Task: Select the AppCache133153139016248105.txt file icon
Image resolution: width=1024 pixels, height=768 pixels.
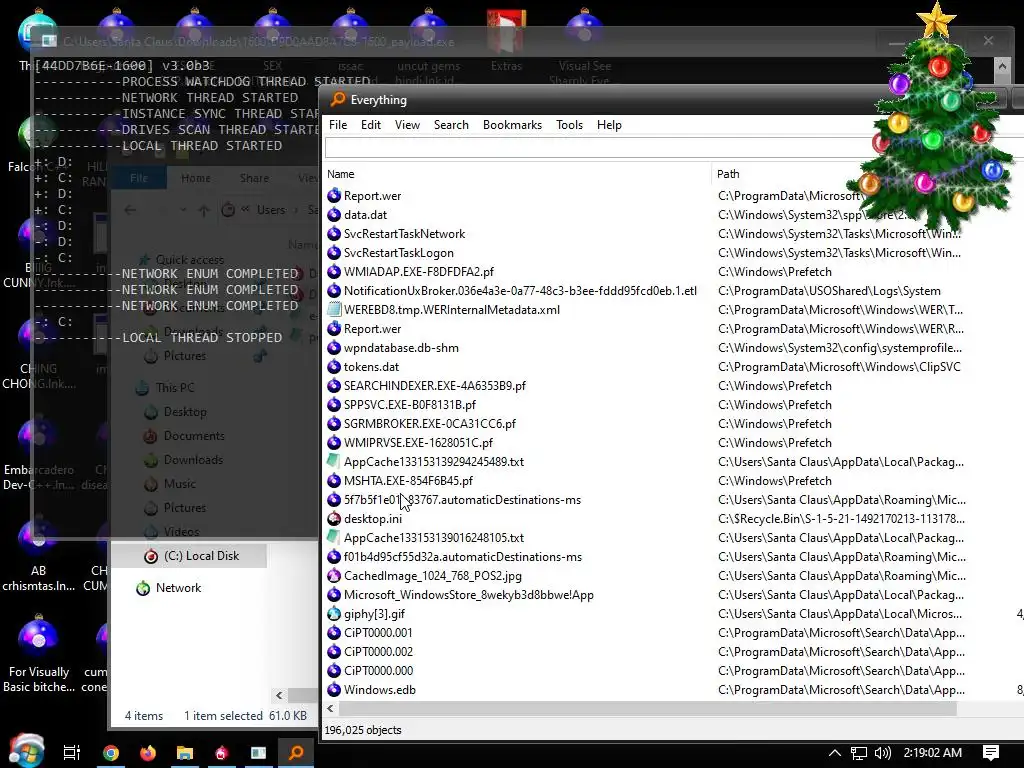Action: coord(334,537)
